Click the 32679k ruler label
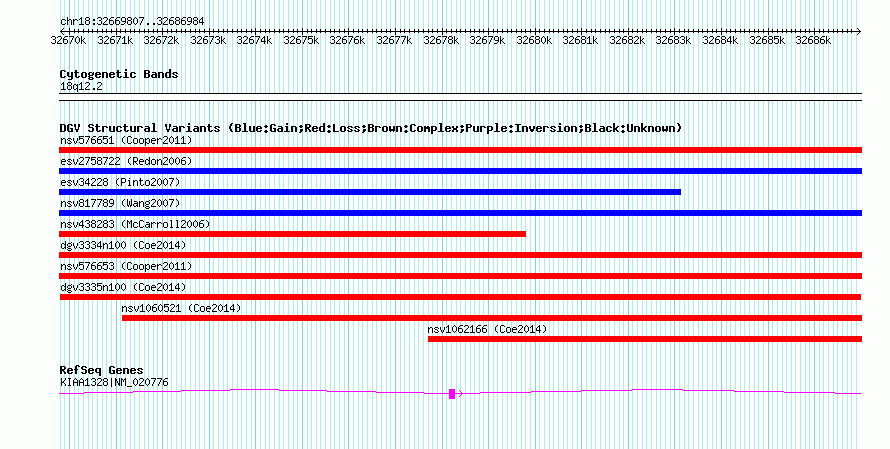The height and width of the screenshot is (449, 890). tap(488, 40)
